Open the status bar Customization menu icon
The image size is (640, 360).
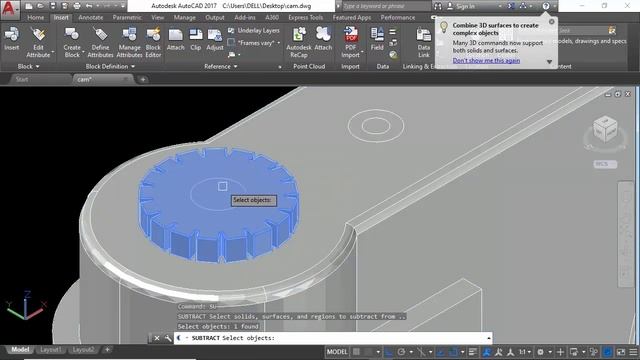[x=633, y=352]
